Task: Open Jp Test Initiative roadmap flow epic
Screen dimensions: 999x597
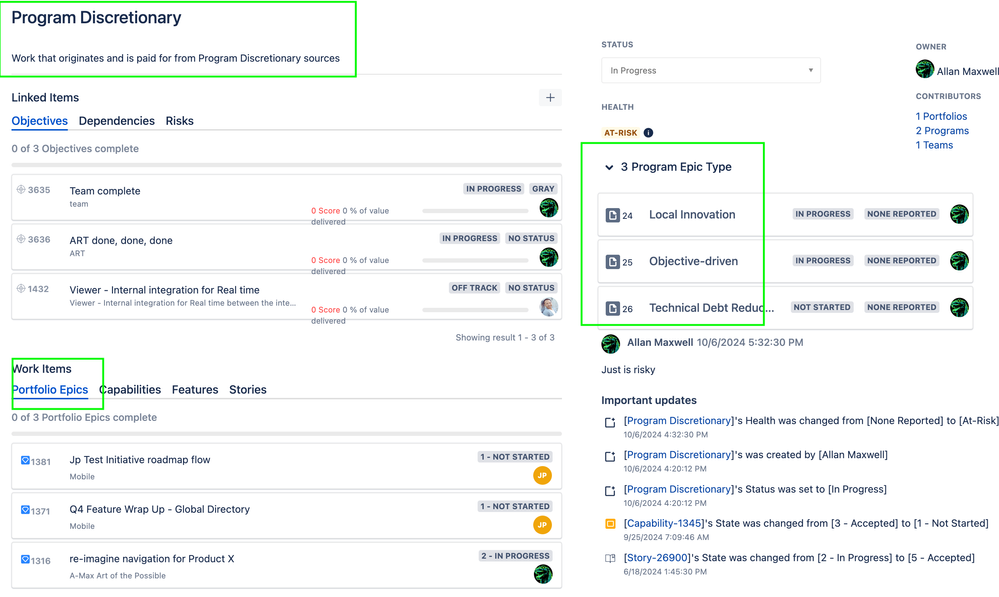Action: tap(140, 460)
